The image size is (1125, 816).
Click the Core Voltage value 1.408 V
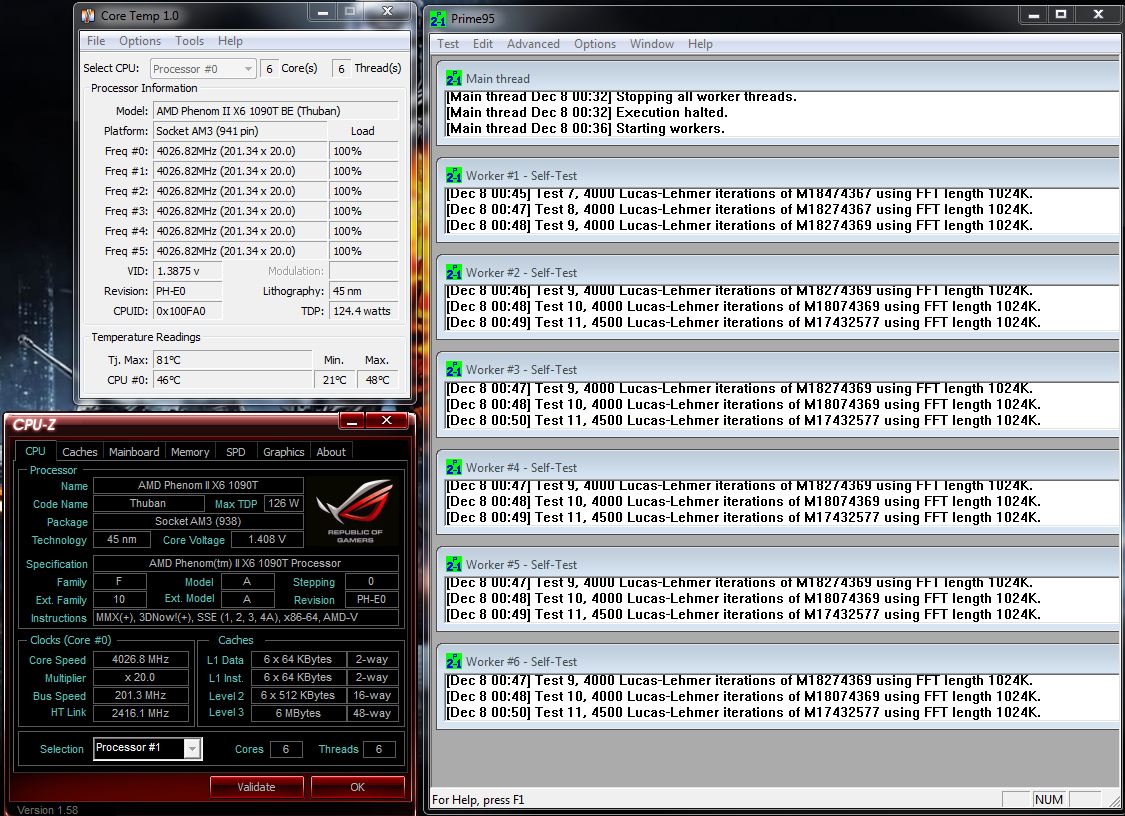(267, 539)
